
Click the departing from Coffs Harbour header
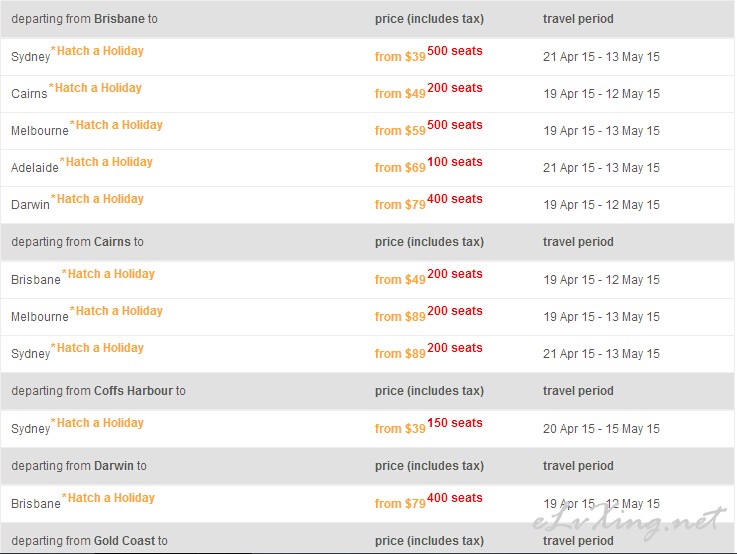98,391
